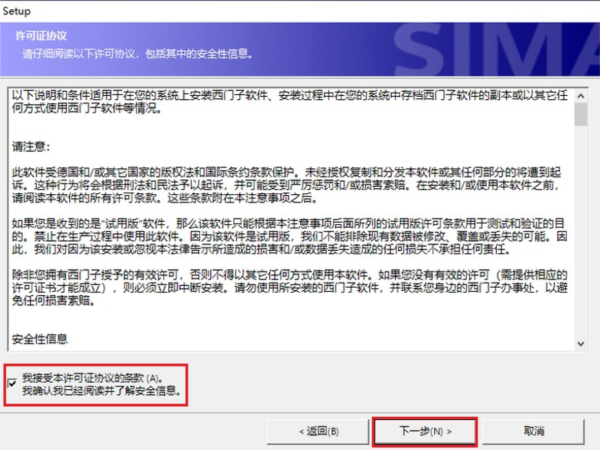Click the license text scroll down arrow
Image resolution: width=600 pixels, height=450 pixels.
coord(580,344)
